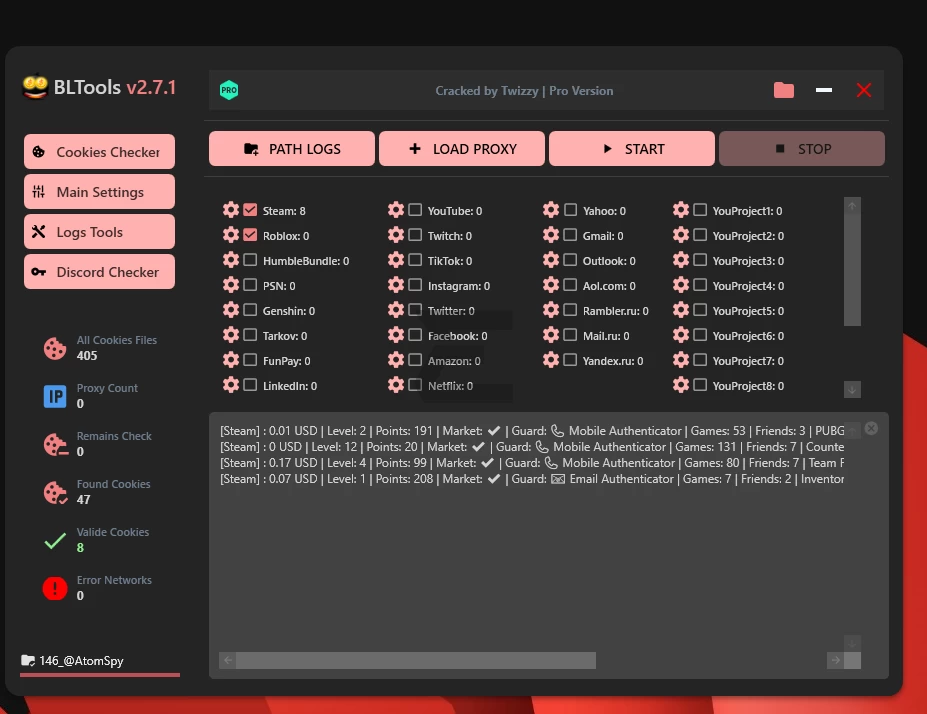Go to Main Settings

click(x=99, y=192)
